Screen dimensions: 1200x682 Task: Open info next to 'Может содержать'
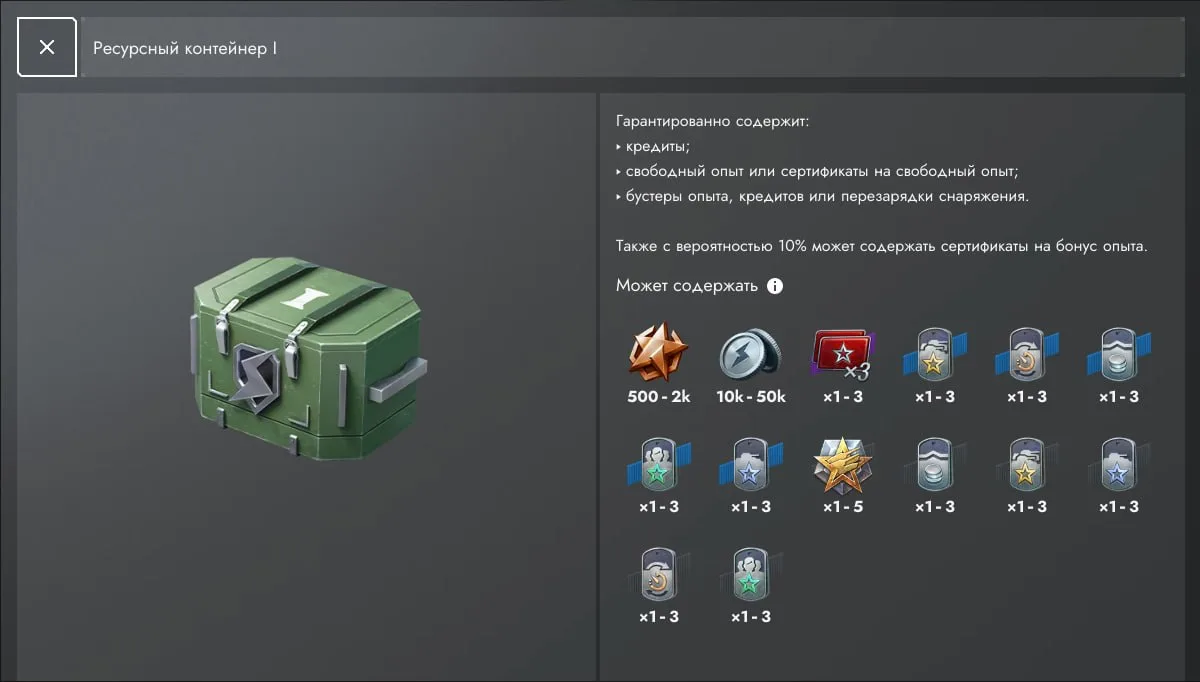(x=774, y=286)
